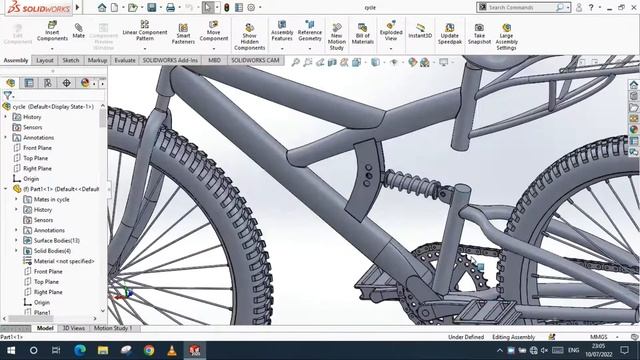Activate the Move Component tool

[213, 31]
